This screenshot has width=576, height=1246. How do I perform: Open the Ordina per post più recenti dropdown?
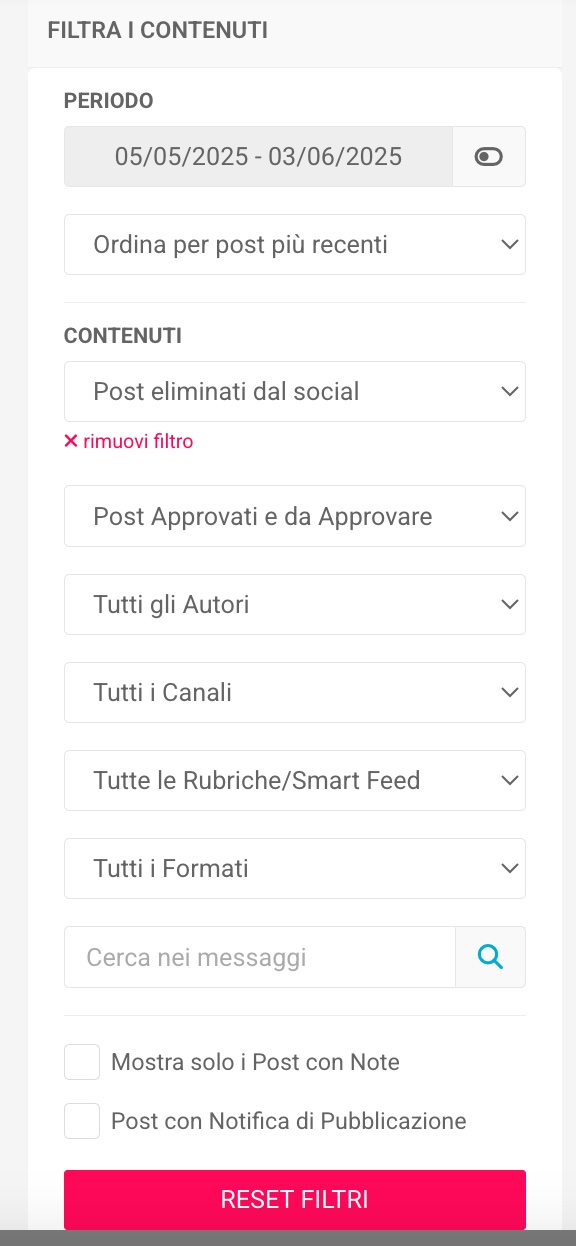point(295,244)
